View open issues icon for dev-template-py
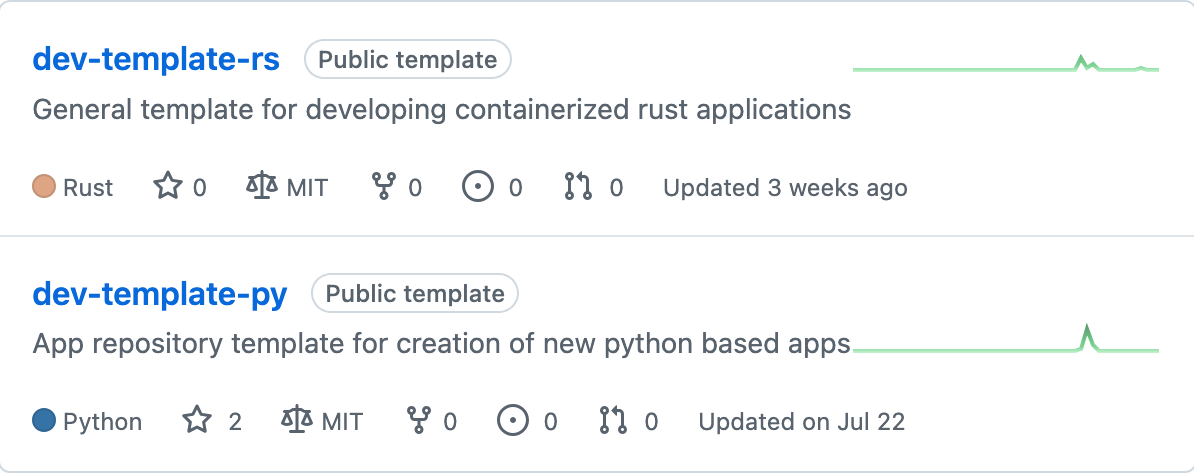The height and width of the screenshot is (474, 1194). pos(514,421)
